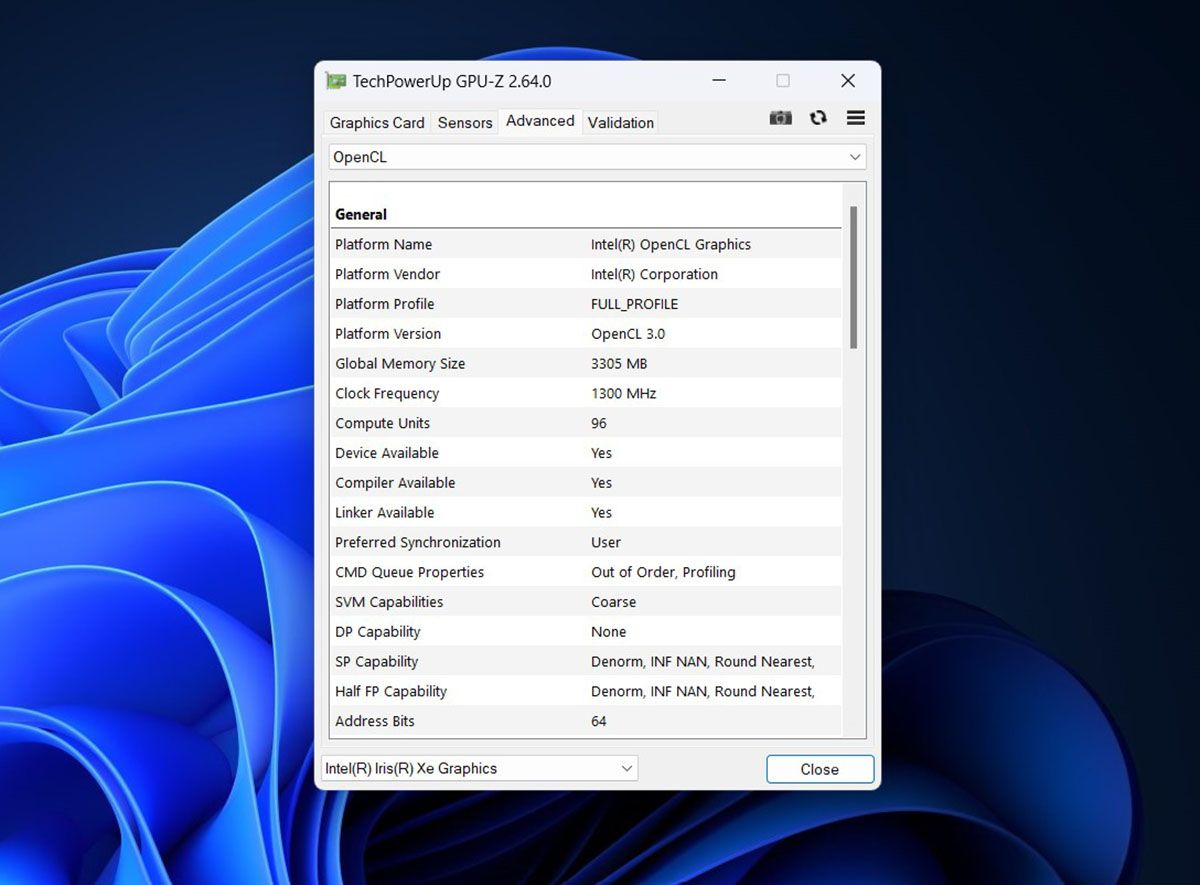Expand the OpenCL category dropdown
The image size is (1200, 885).
(x=597, y=157)
